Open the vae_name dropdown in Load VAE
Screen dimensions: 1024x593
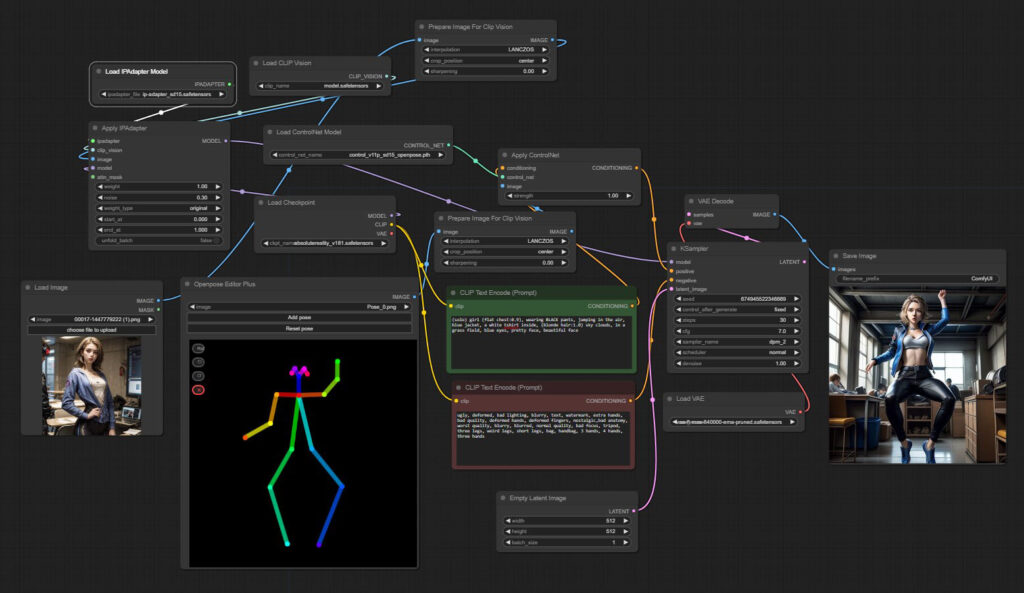734,422
